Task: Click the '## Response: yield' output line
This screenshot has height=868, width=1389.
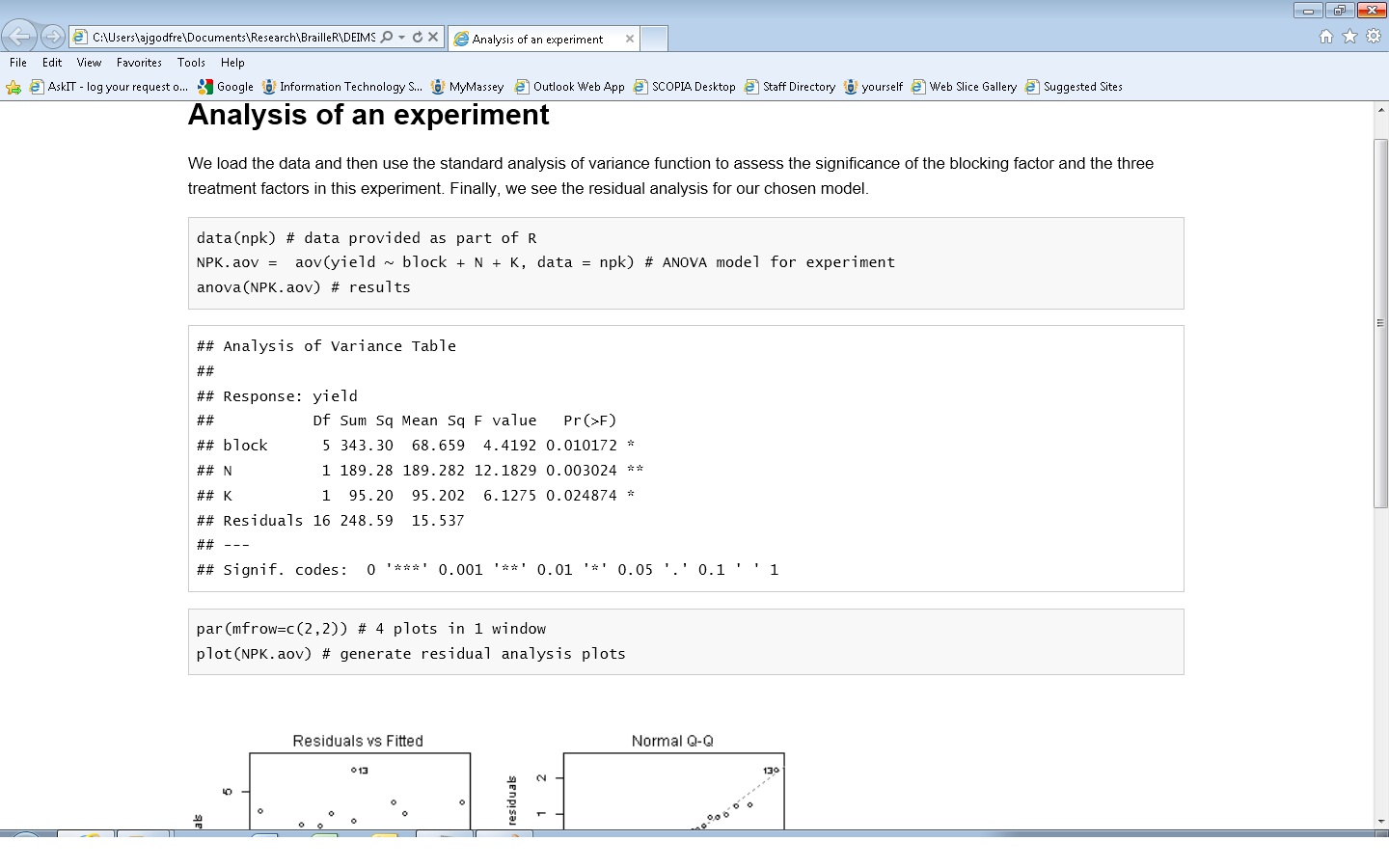Action: click(277, 396)
